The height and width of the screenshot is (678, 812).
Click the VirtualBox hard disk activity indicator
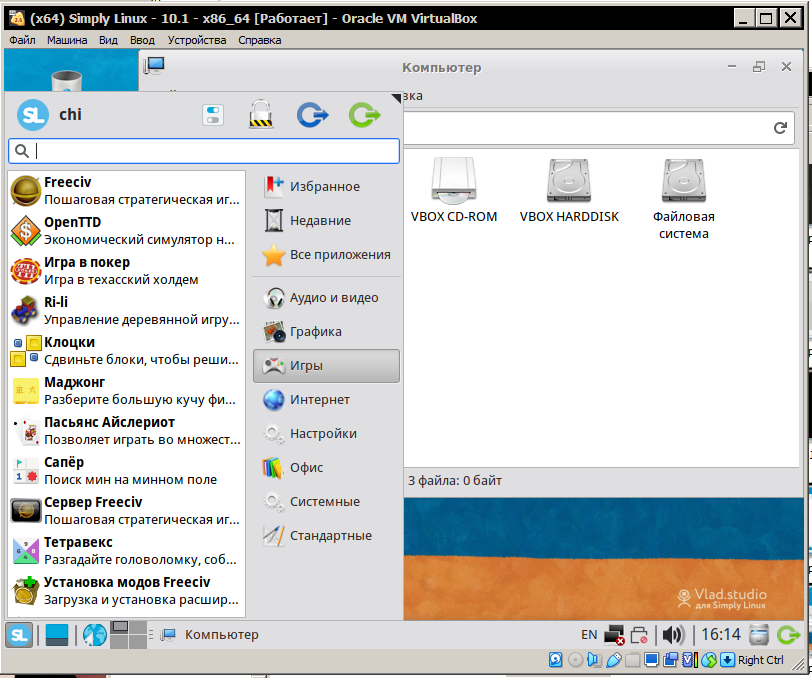pos(556,660)
